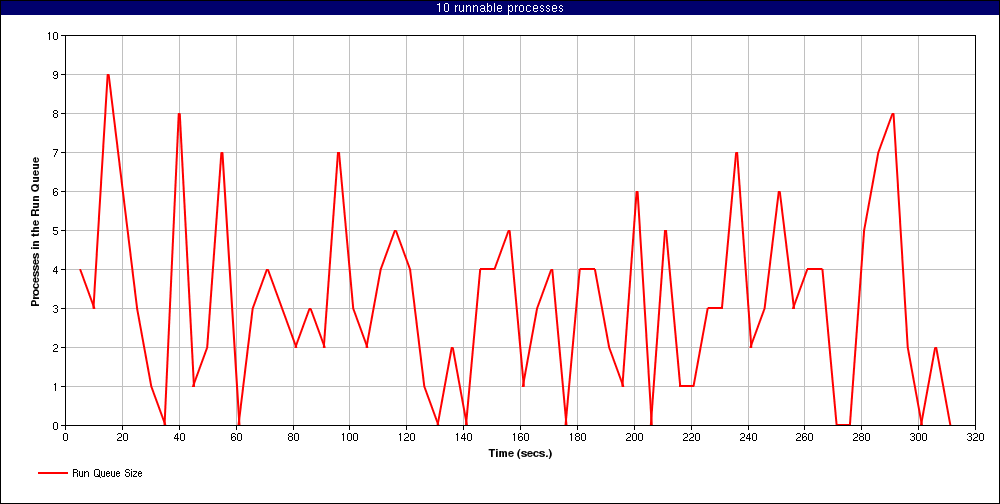The height and width of the screenshot is (504, 1000).
Task: Click the y-axis tick label 6
Action: click(x=55, y=191)
